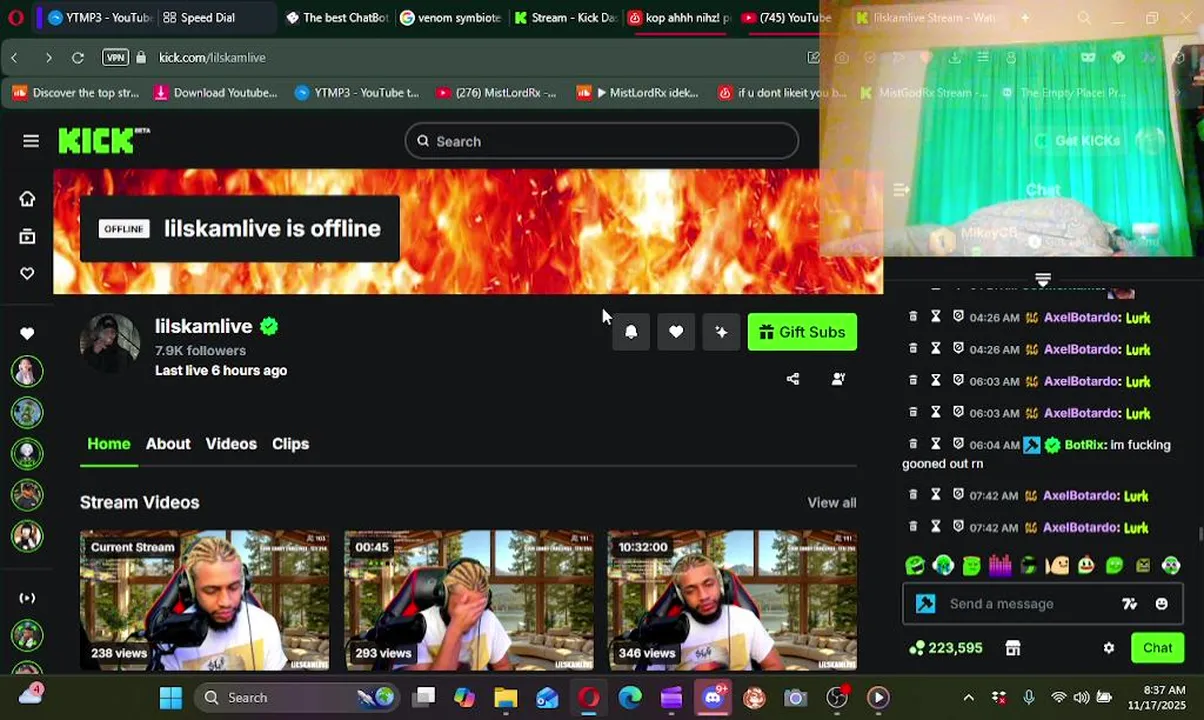Focus the Send a message field
1204x720 pixels.
click(x=1030, y=604)
